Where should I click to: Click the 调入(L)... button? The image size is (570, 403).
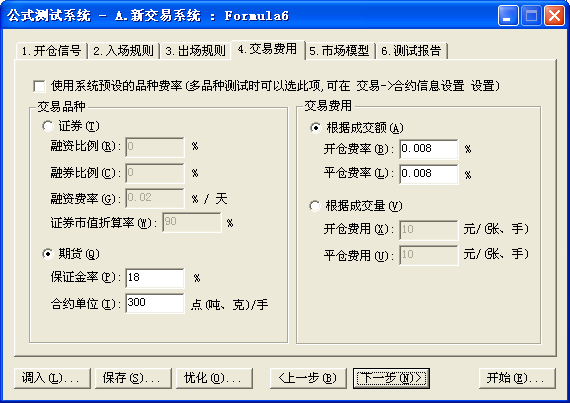52,378
